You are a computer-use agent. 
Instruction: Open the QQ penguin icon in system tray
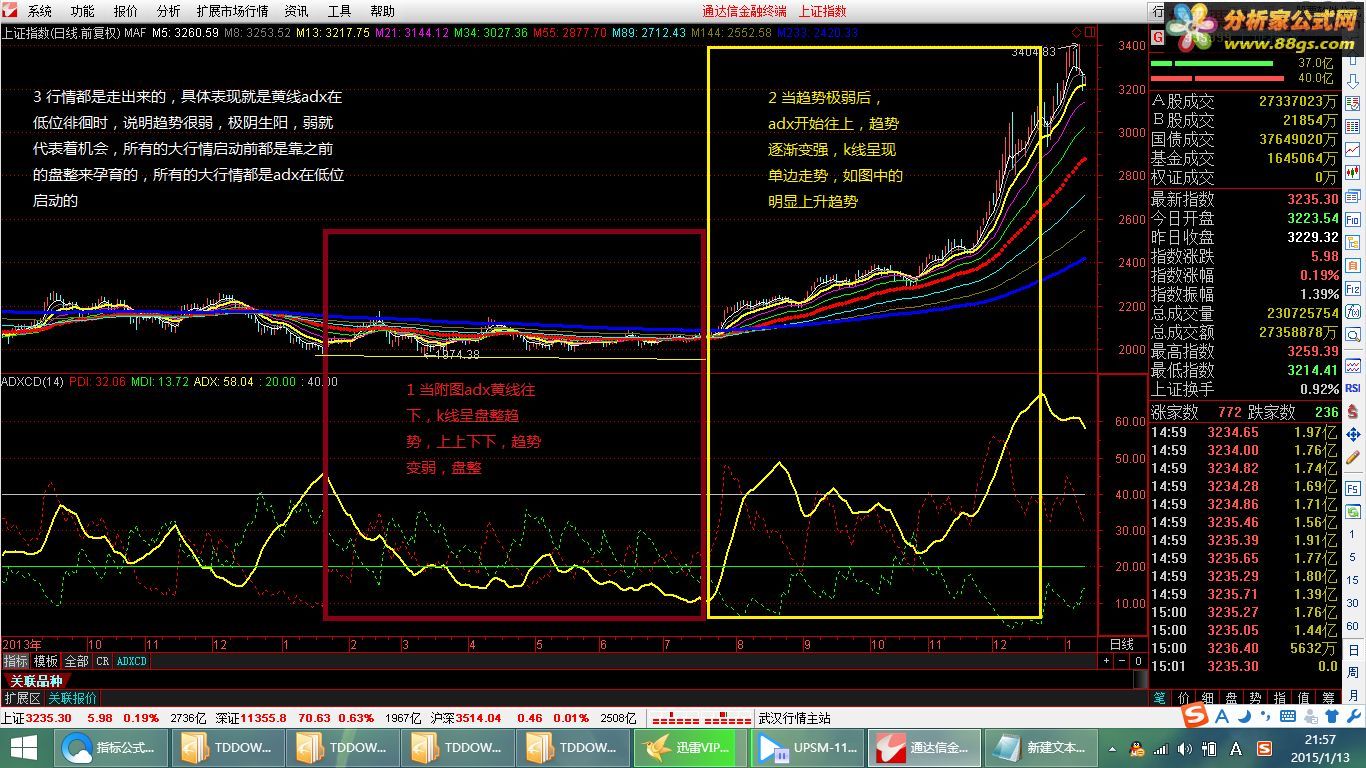[x=1136, y=748]
